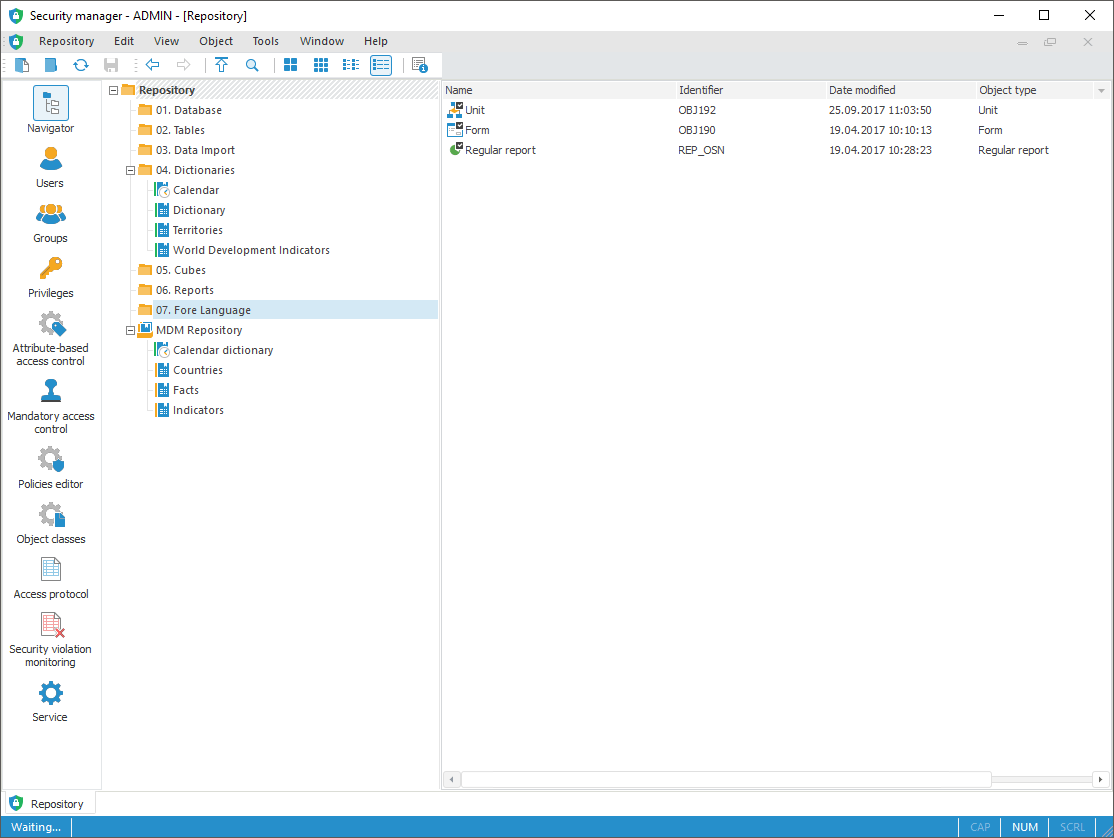This screenshot has height=838, width=1114.
Task: Select the Repository tab at bottom
Action: 50,803
